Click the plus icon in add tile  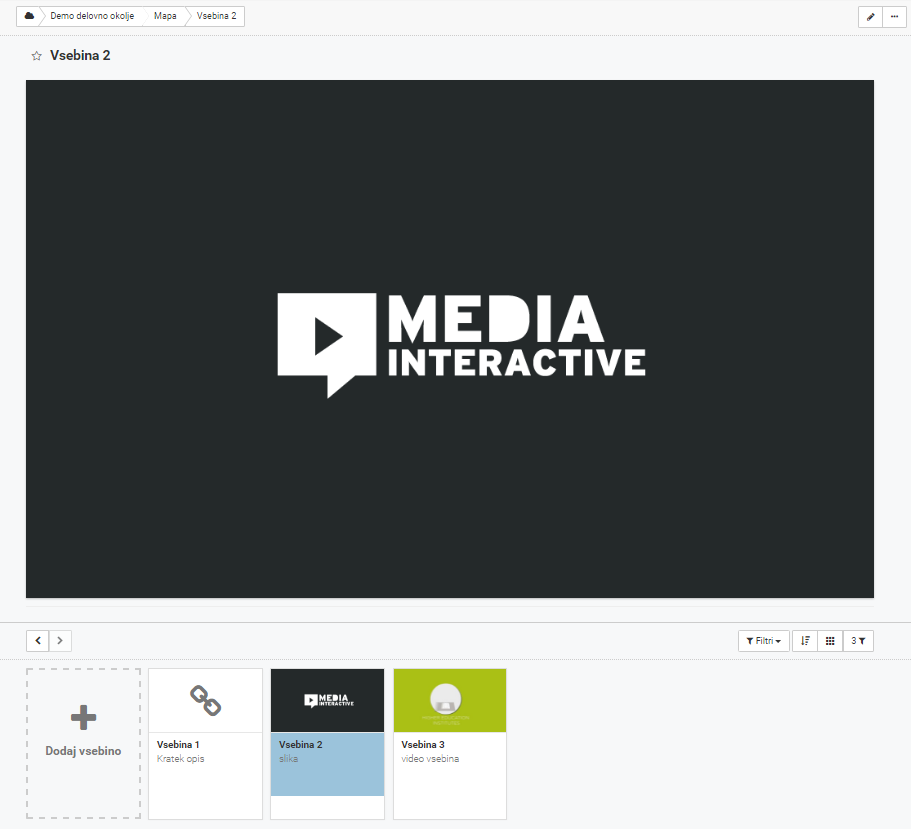pyautogui.click(x=84, y=717)
